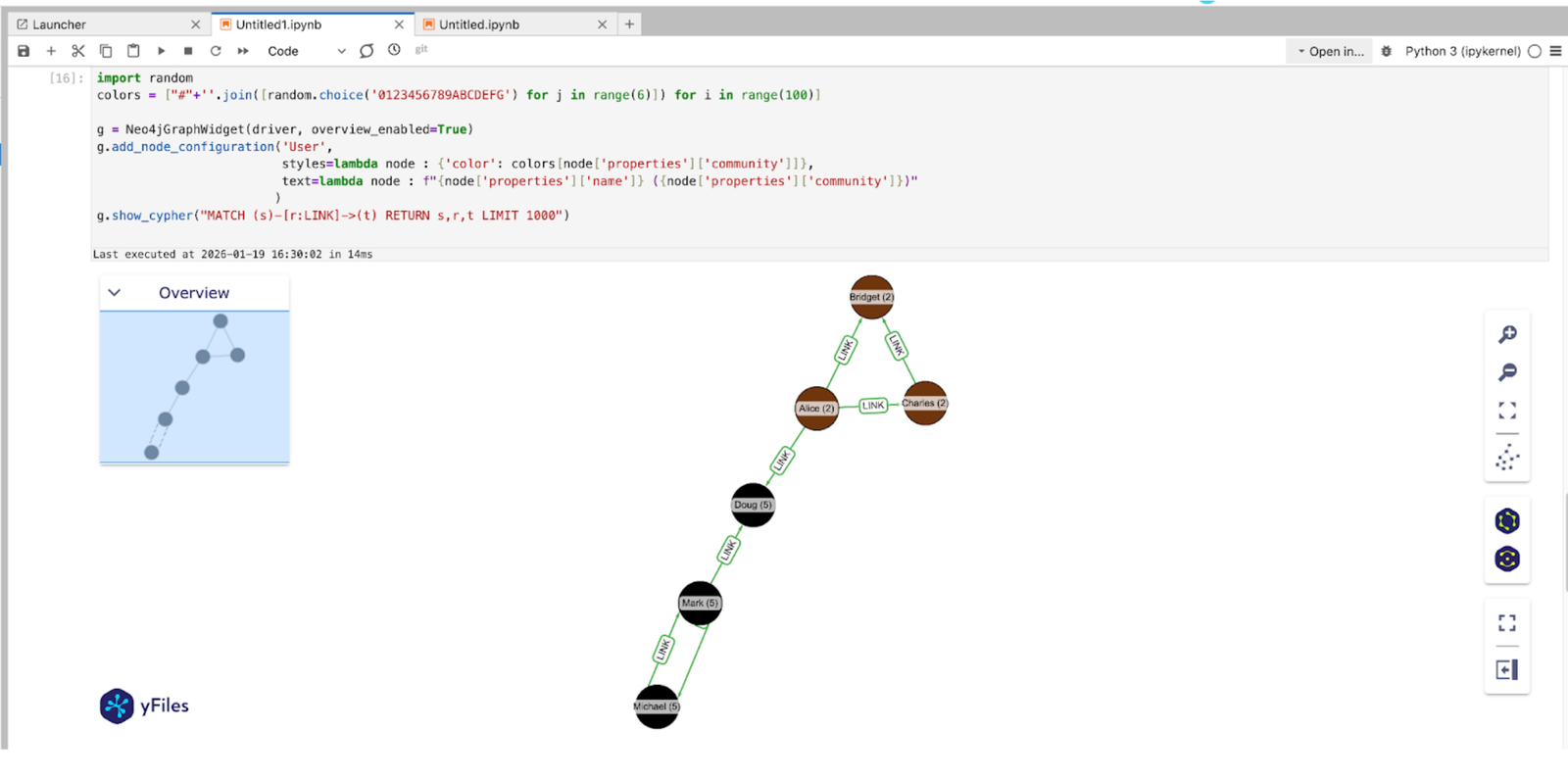Restart kernel and run all cells
Image resolution: width=1568 pixels, height=779 pixels.
click(243, 51)
